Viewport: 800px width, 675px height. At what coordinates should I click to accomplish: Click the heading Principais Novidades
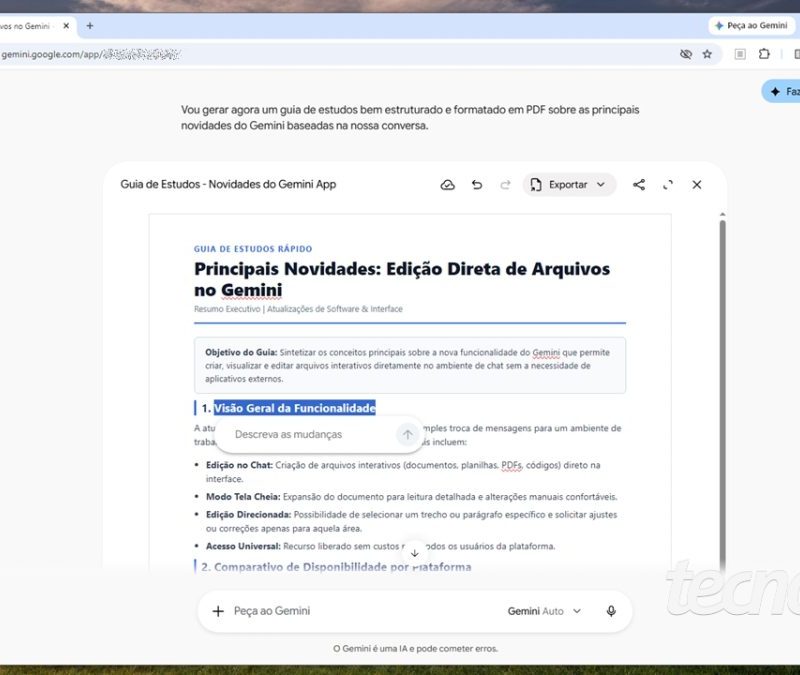click(402, 279)
